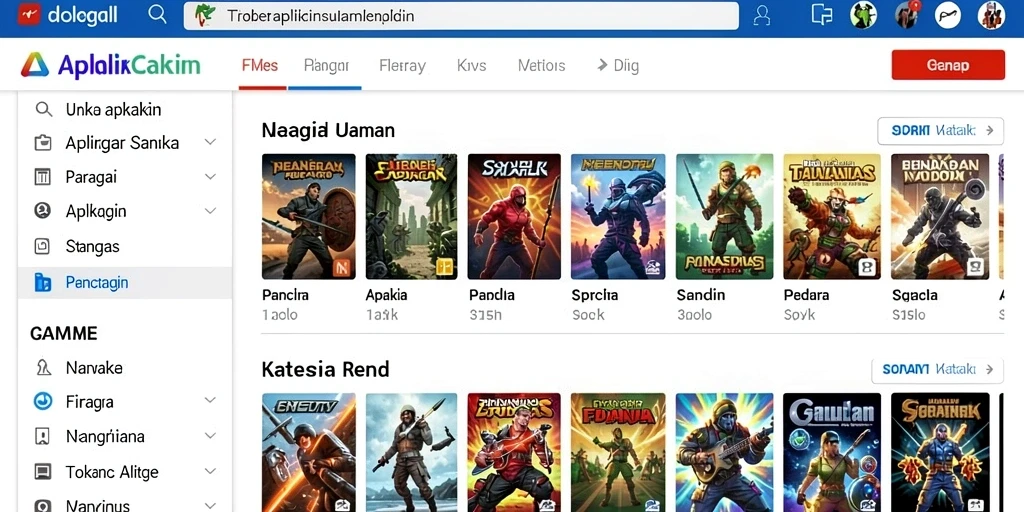Click the Narvake sidebar icon
This screenshot has width=1024, height=512.
pyautogui.click(x=42, y=368)
